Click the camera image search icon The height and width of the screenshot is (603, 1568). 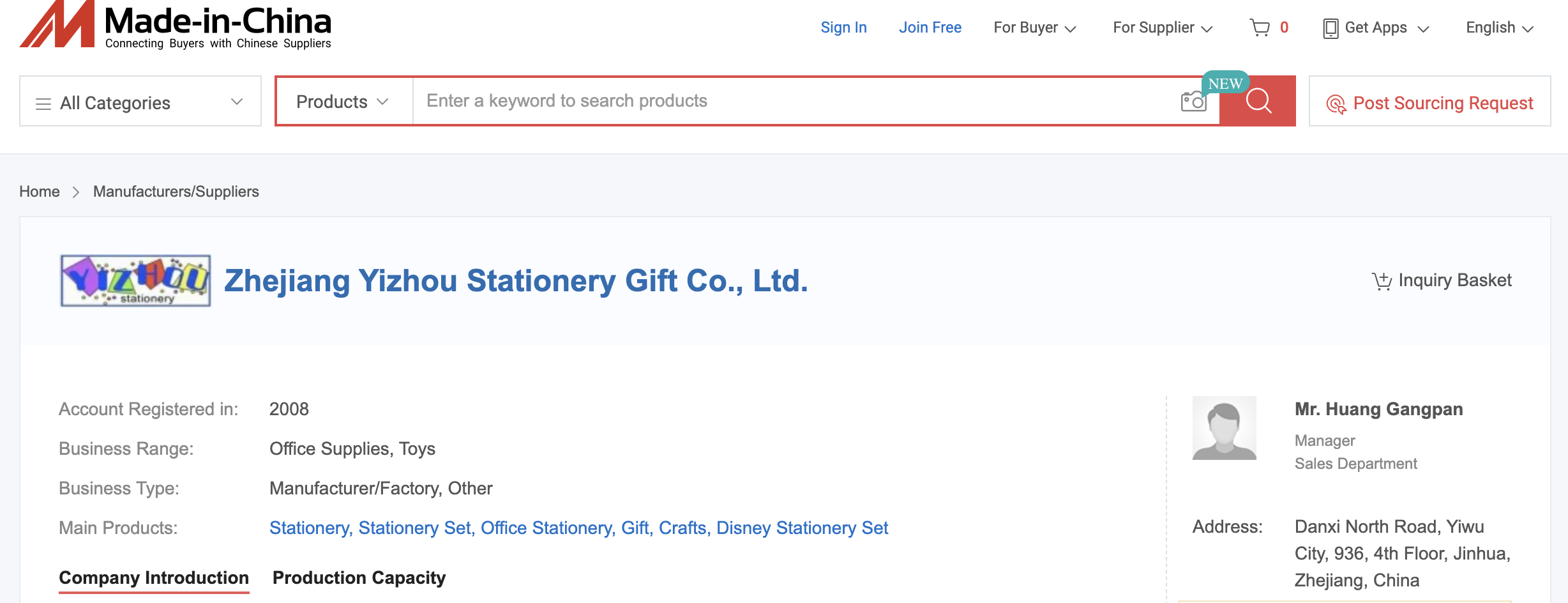pos(1193,102)
